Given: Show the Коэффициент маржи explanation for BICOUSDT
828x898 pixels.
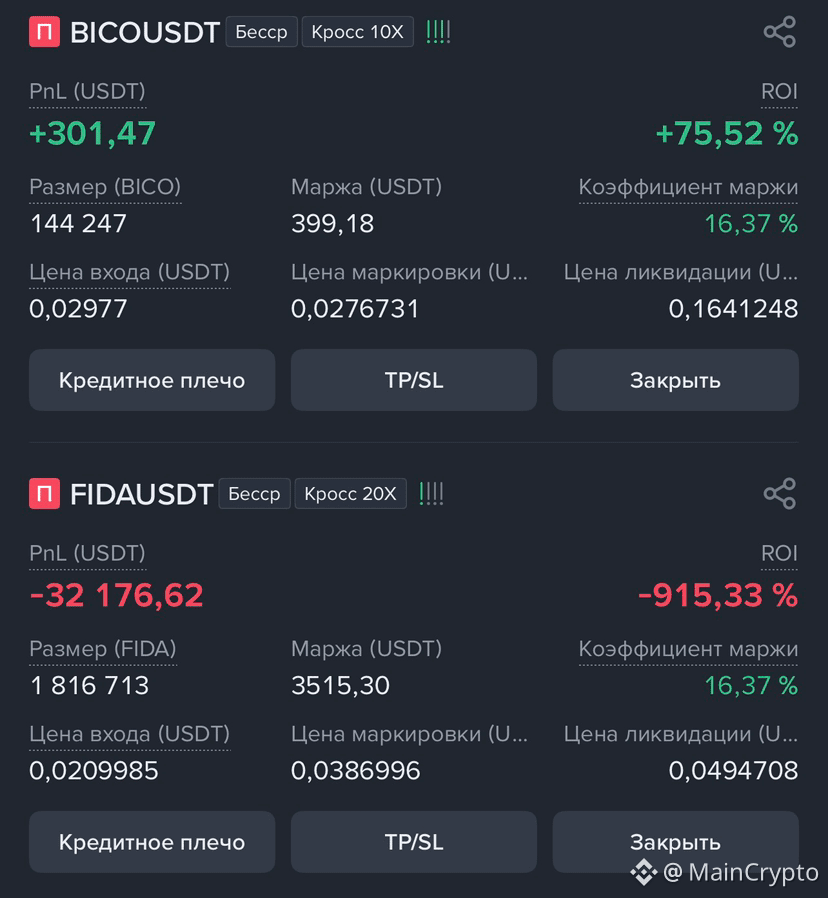Looking at the screenshot, I should click(x=688, y=188).
